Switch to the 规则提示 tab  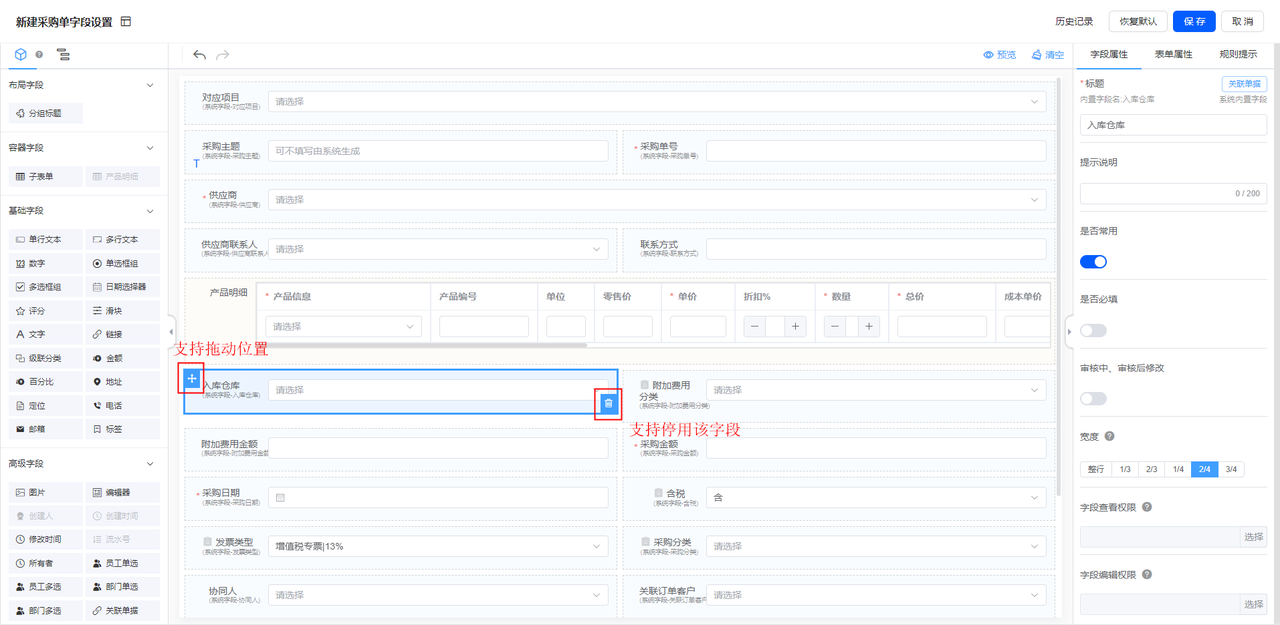click(x=1238, y=54)
